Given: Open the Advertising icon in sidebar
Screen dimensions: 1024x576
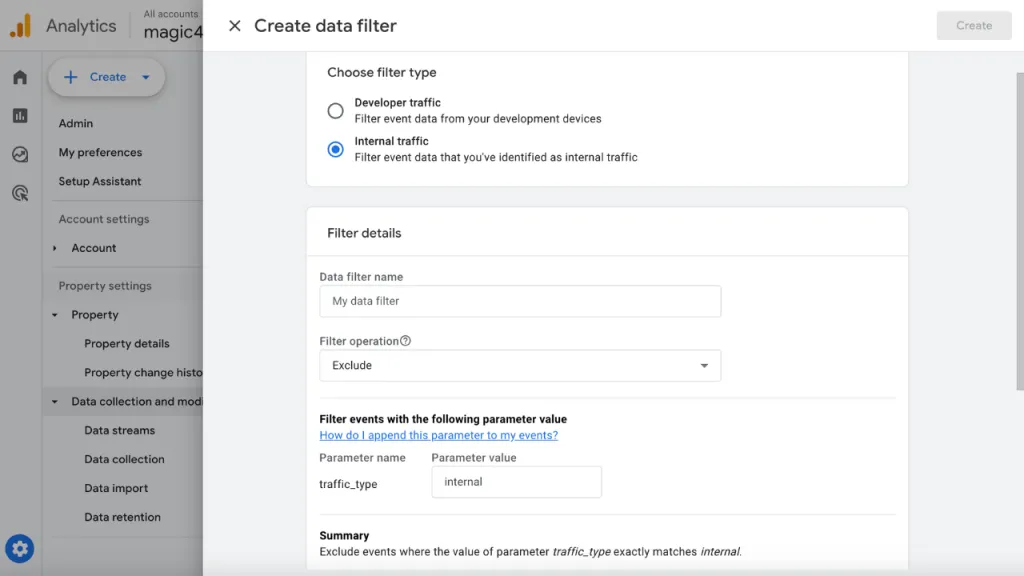Looking at the screenshot, I should 20,193.
